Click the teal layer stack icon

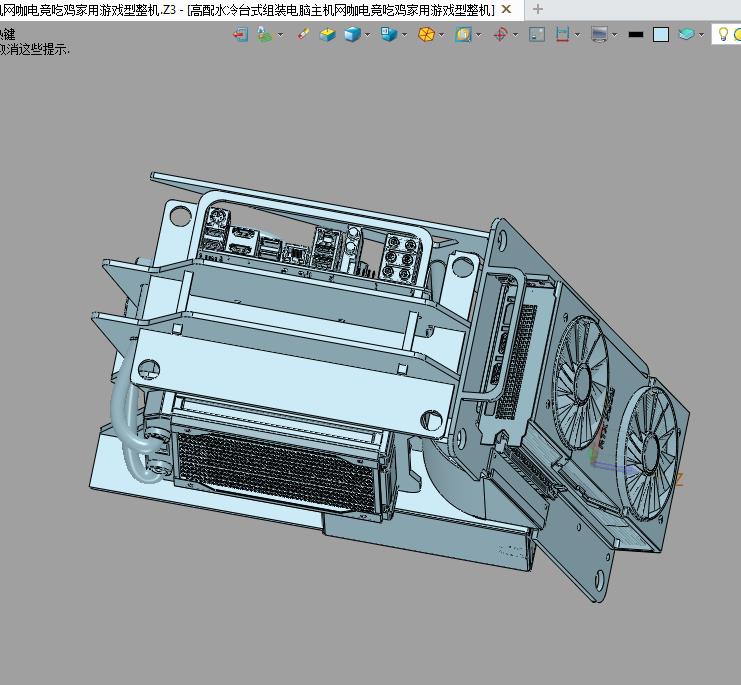point(686,34)
